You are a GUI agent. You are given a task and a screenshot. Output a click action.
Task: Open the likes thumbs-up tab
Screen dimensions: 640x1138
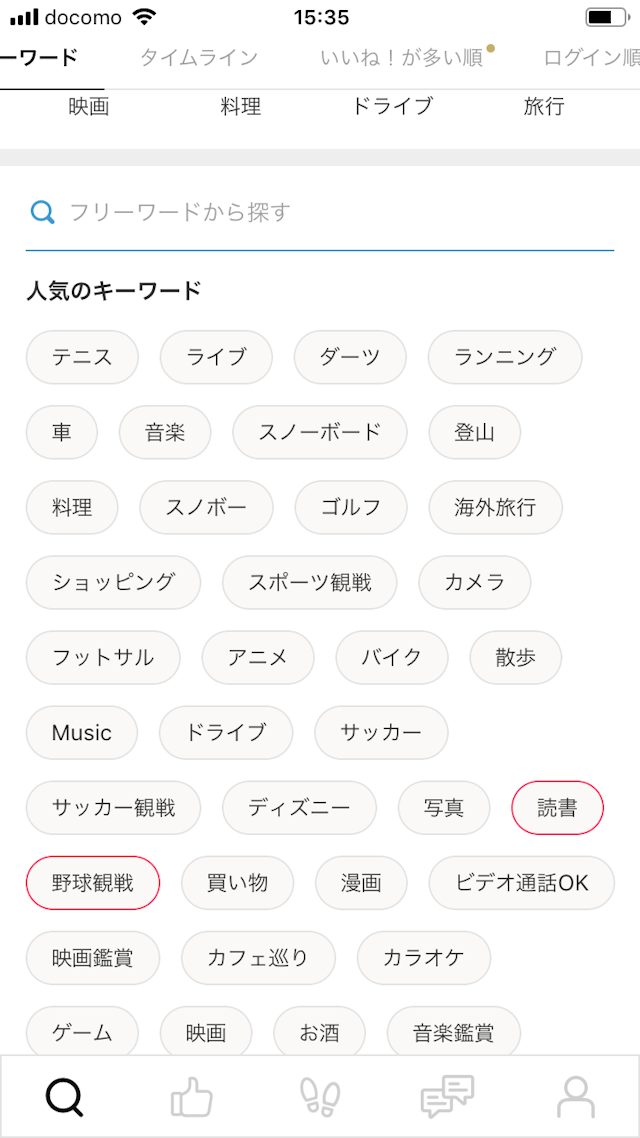pyautogui.click(x=192, y=1097)
